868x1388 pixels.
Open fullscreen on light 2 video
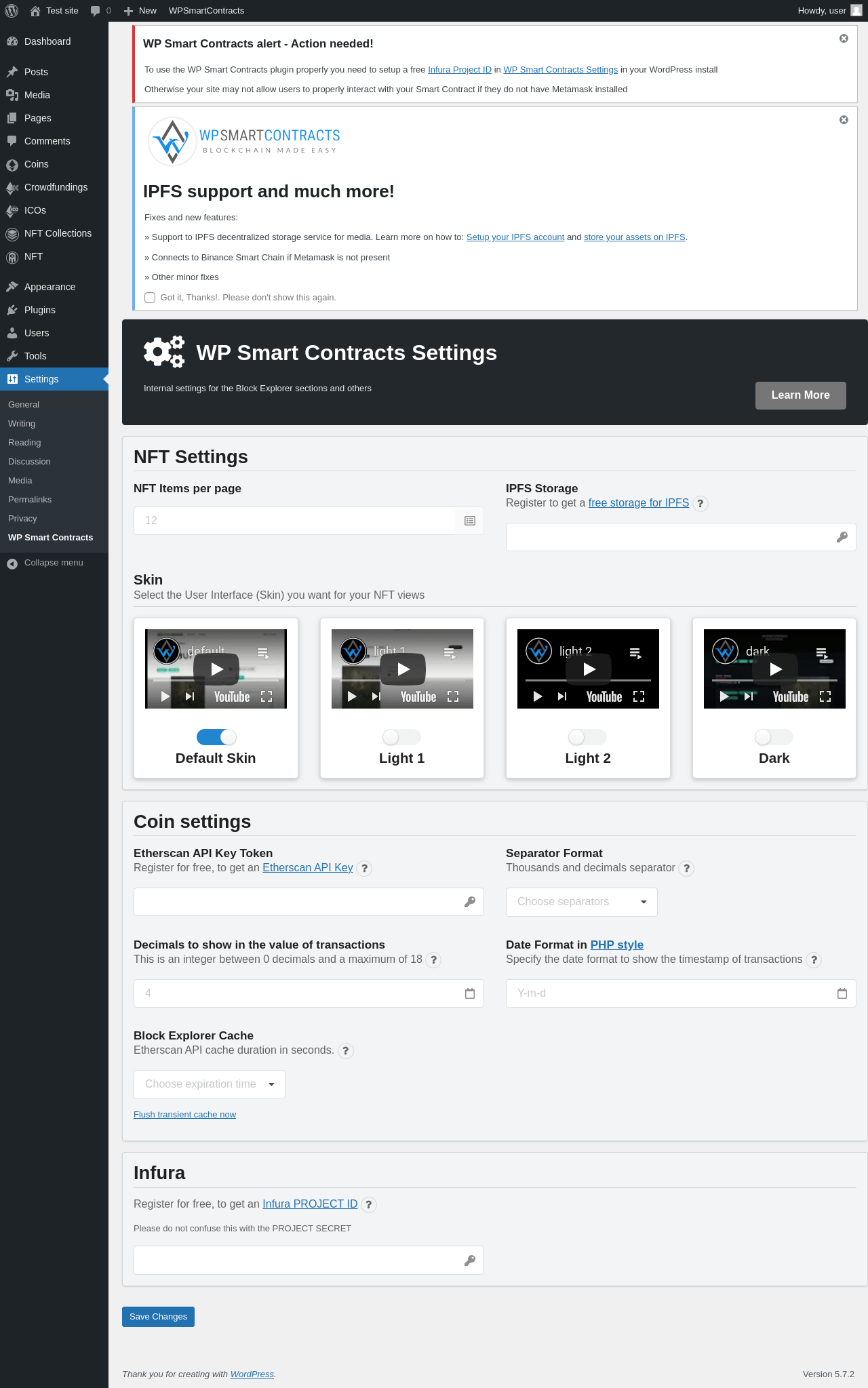[x=639, y=696]
